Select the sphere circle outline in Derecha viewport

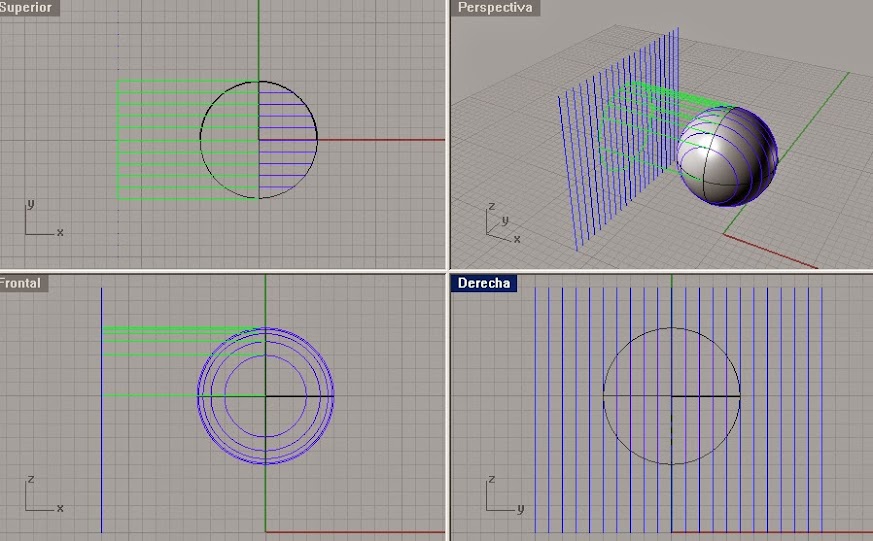pos(671,396)
